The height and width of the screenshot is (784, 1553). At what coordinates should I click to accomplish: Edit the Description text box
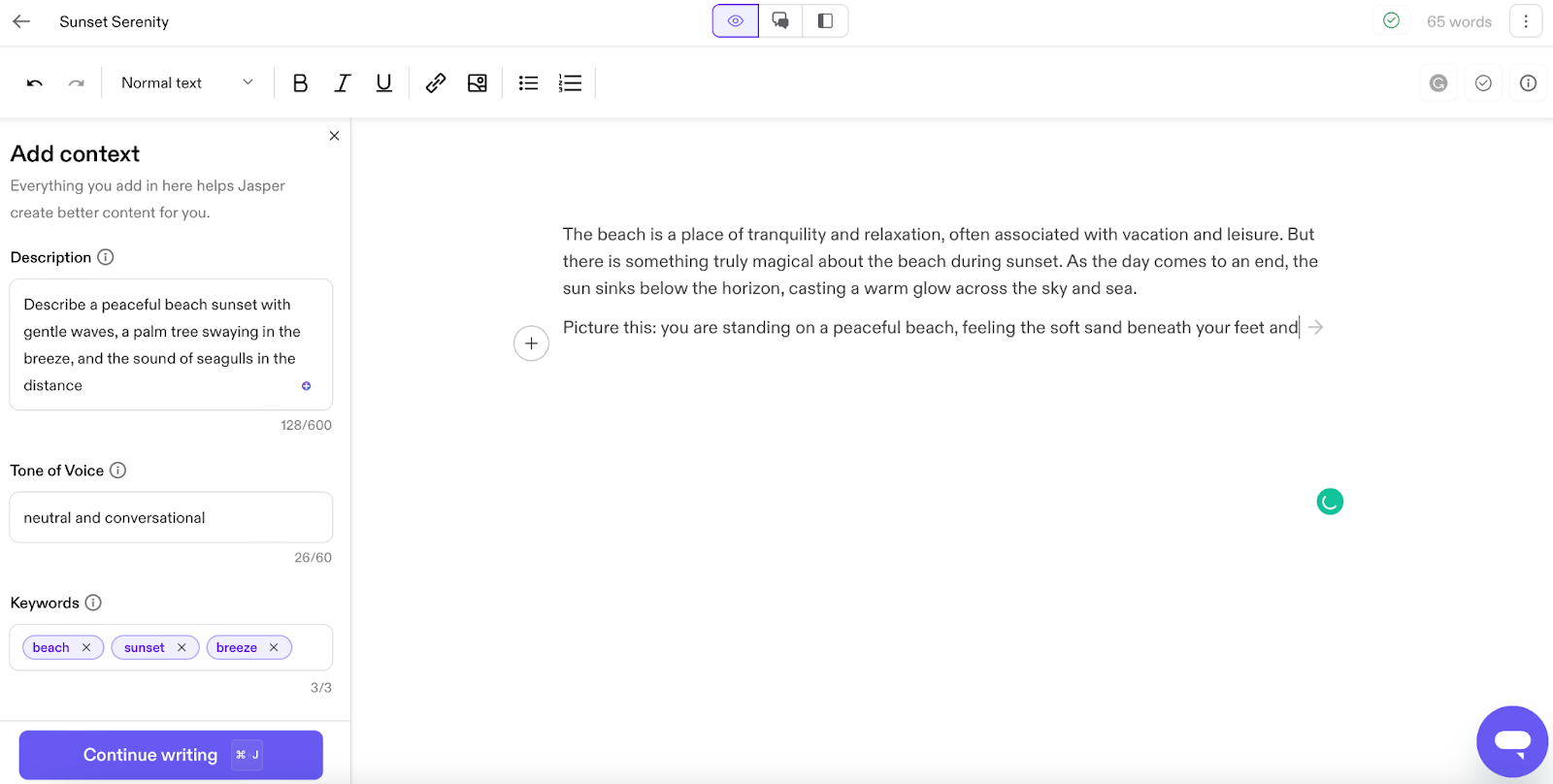tap(171, 344)
